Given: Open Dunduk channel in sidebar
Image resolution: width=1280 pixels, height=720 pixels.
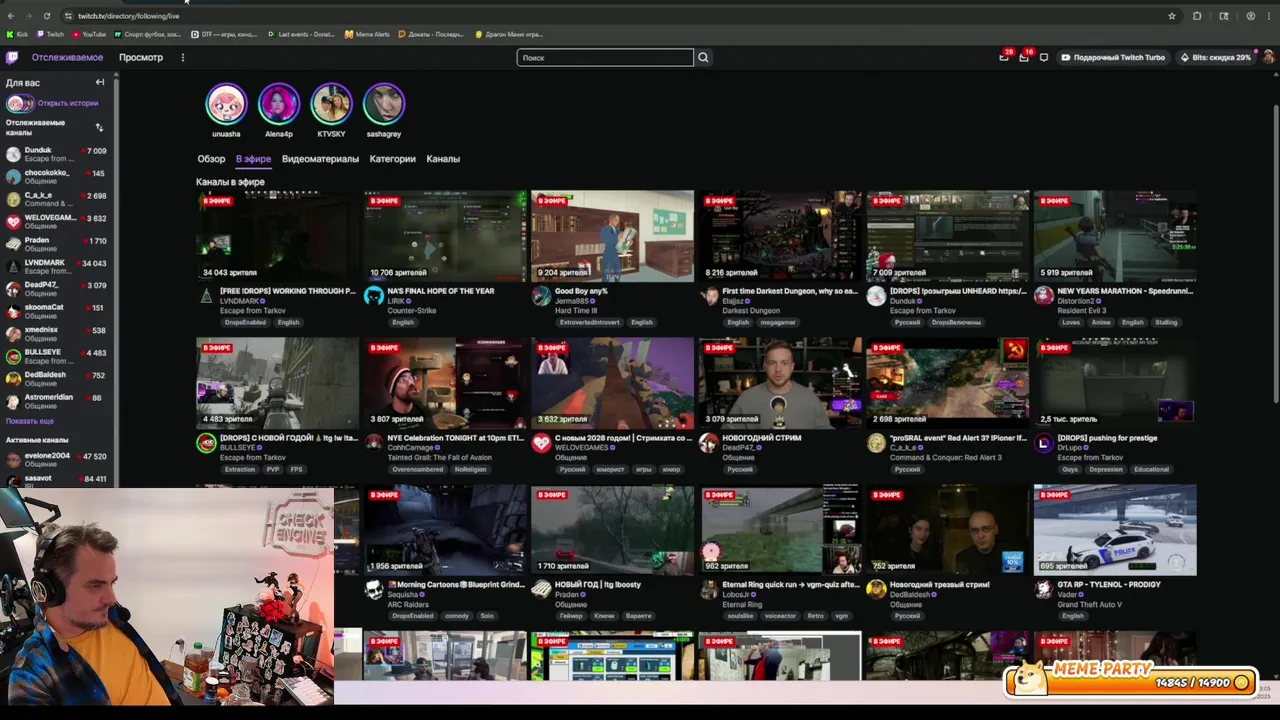Looking at the screenshot, I should [x=56, y=154].
